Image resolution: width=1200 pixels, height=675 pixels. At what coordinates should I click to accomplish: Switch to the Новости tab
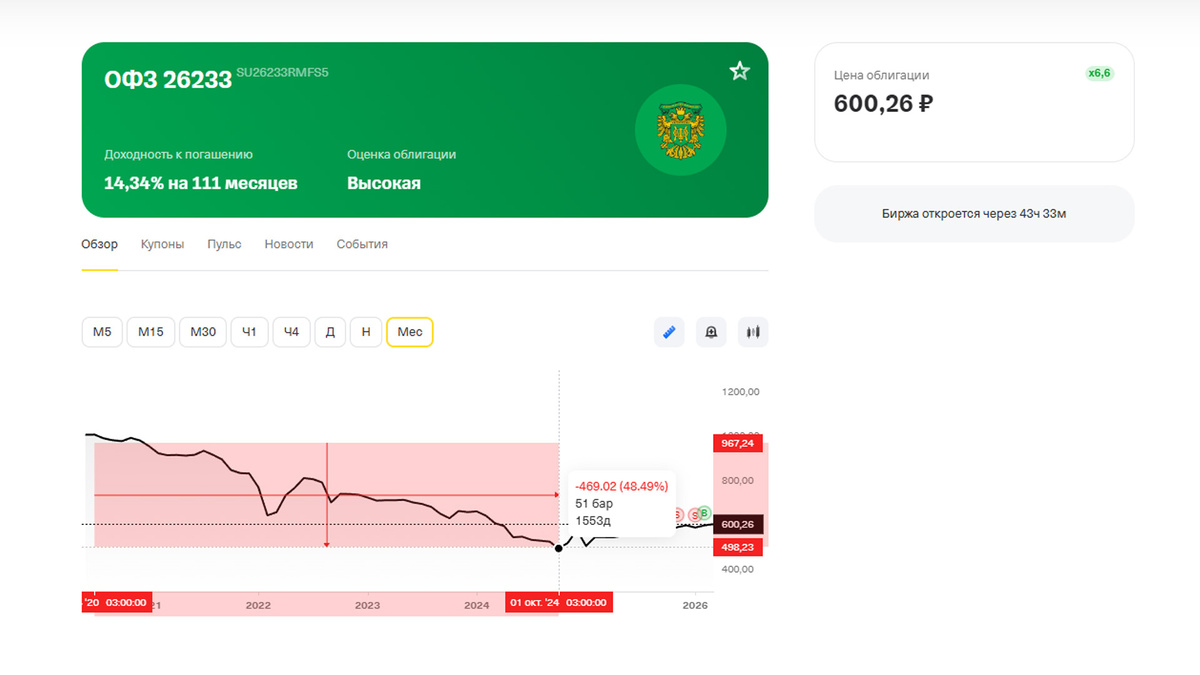point(288,243)
